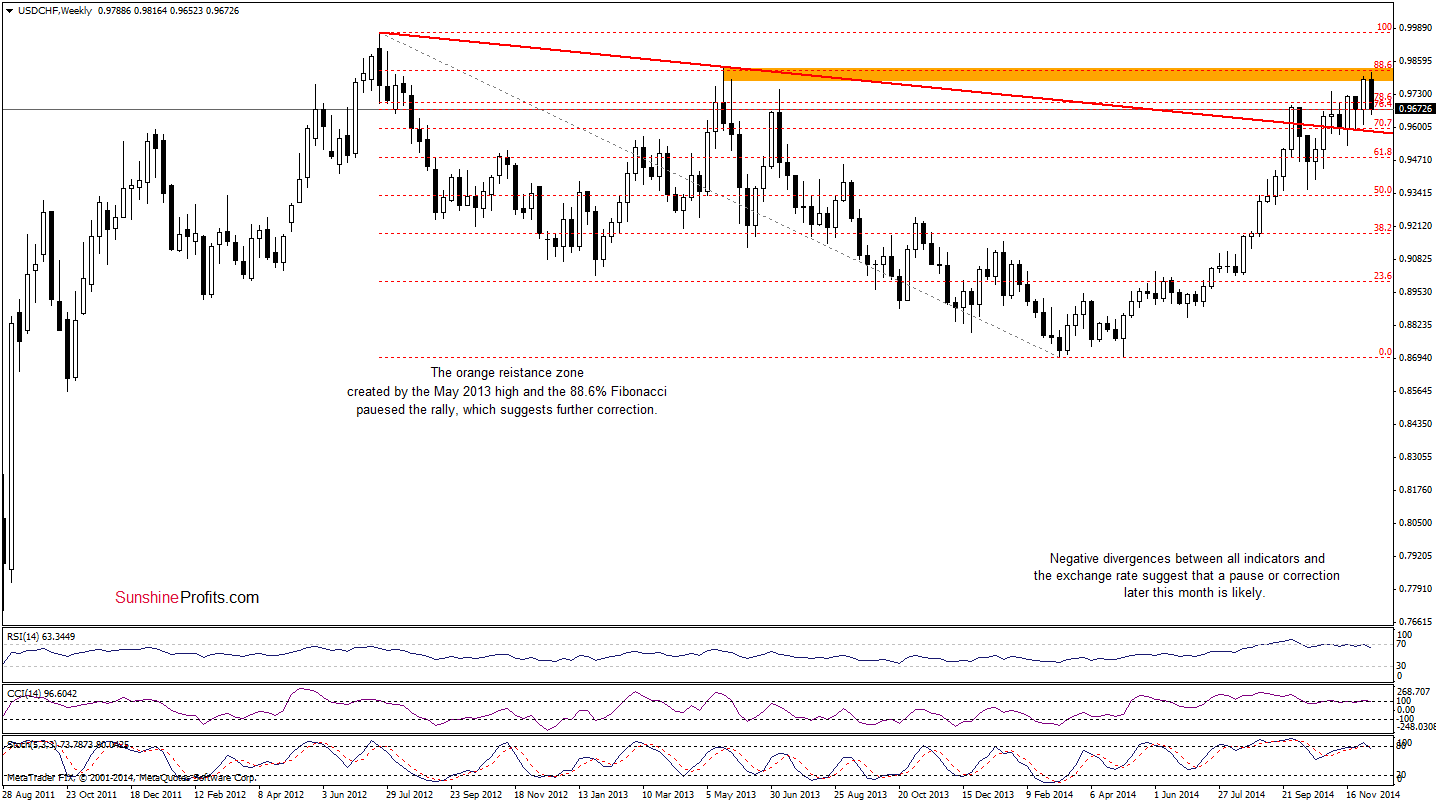The width and height of the screenshot is (1436, 803).
Task: Click the 10 Mar 2013 date label
Action: (x=668, y=794)
